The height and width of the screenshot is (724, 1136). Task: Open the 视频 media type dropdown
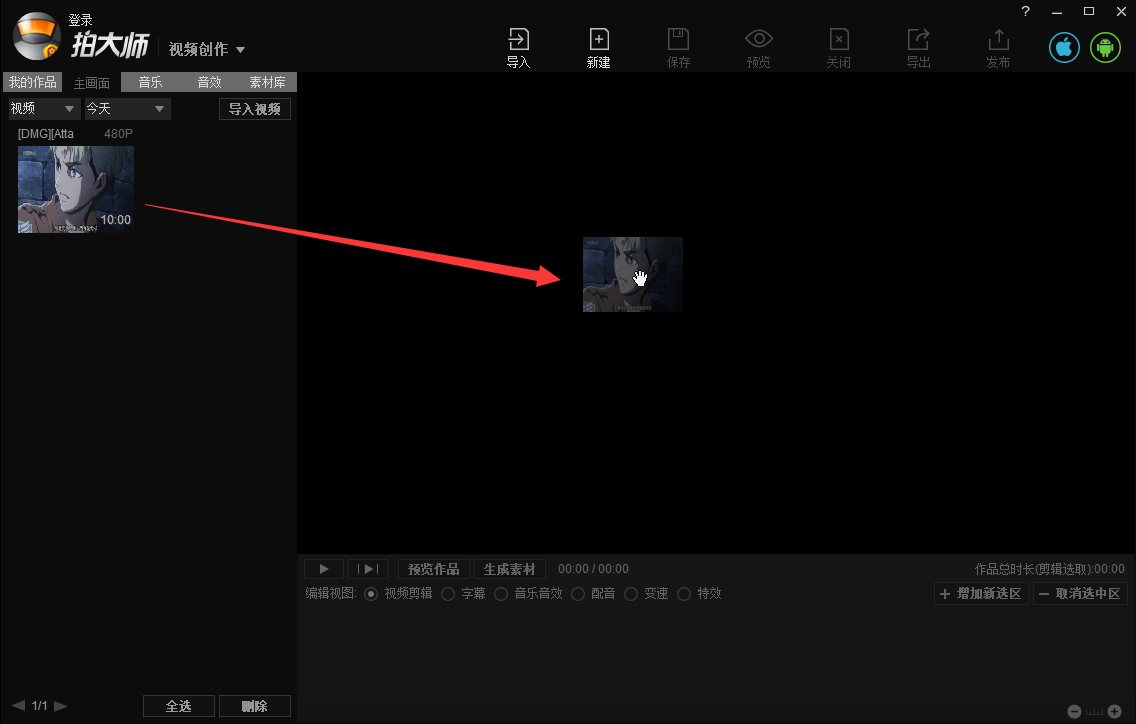42,108
